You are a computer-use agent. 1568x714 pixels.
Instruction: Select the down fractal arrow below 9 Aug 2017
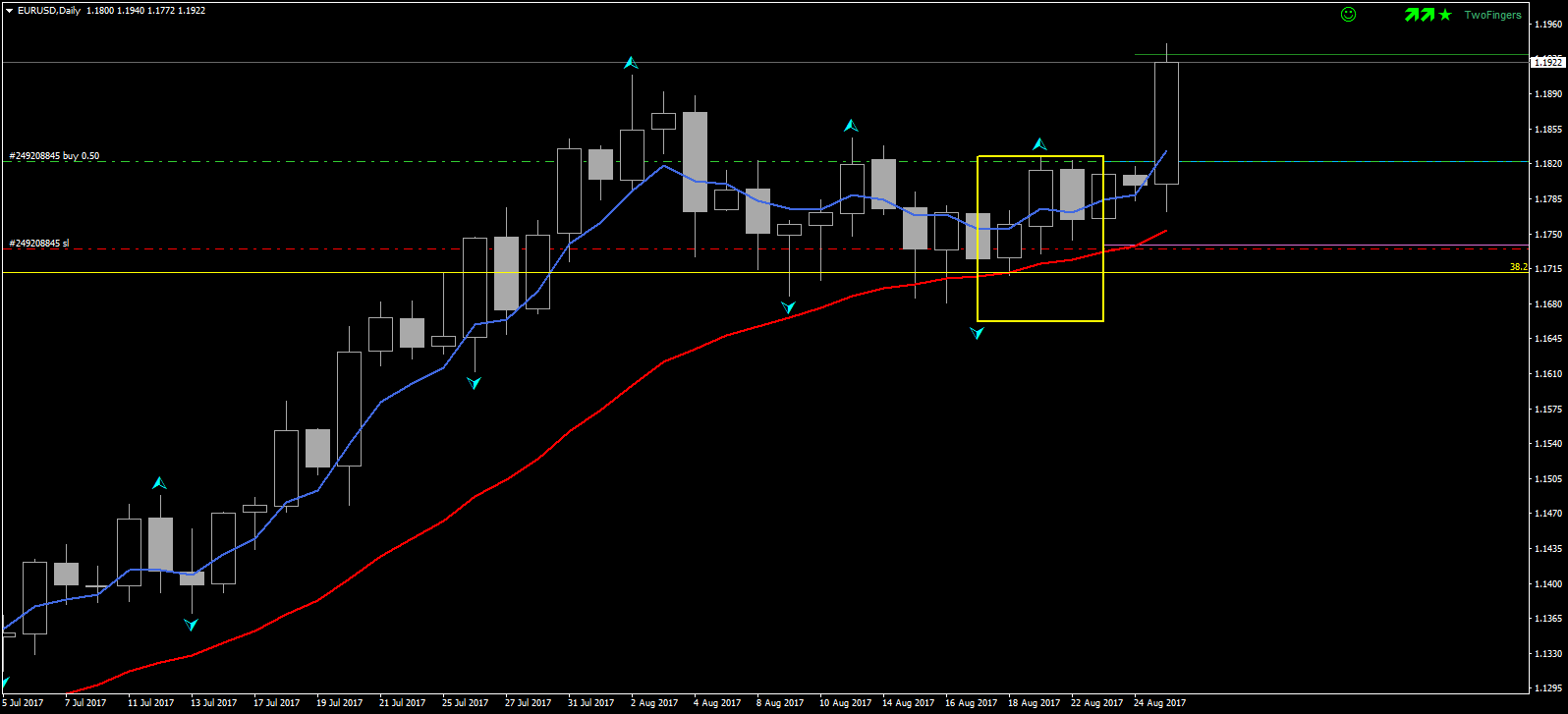[x=788, y=307]
